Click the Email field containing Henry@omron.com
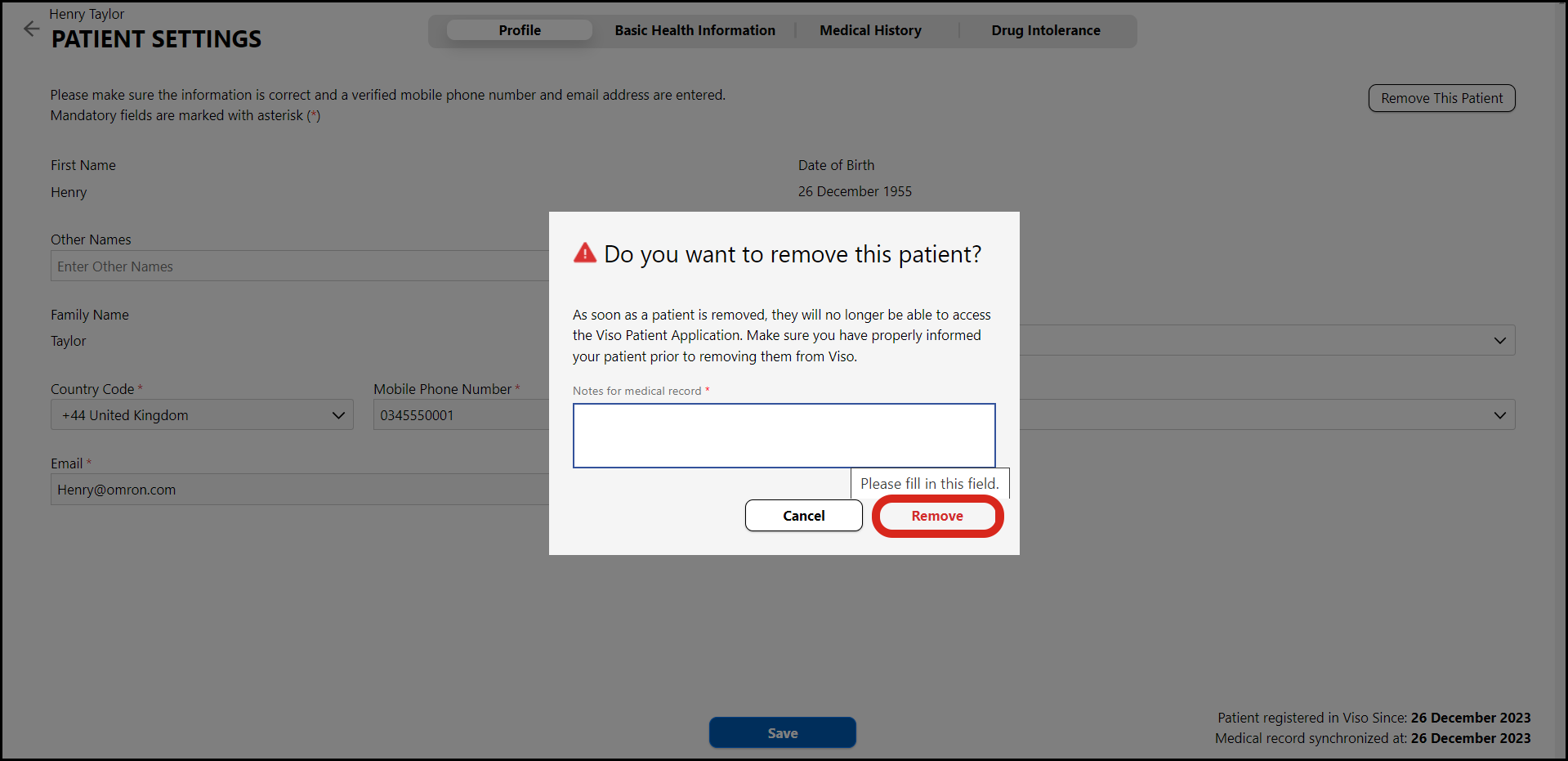 (299, 490)
